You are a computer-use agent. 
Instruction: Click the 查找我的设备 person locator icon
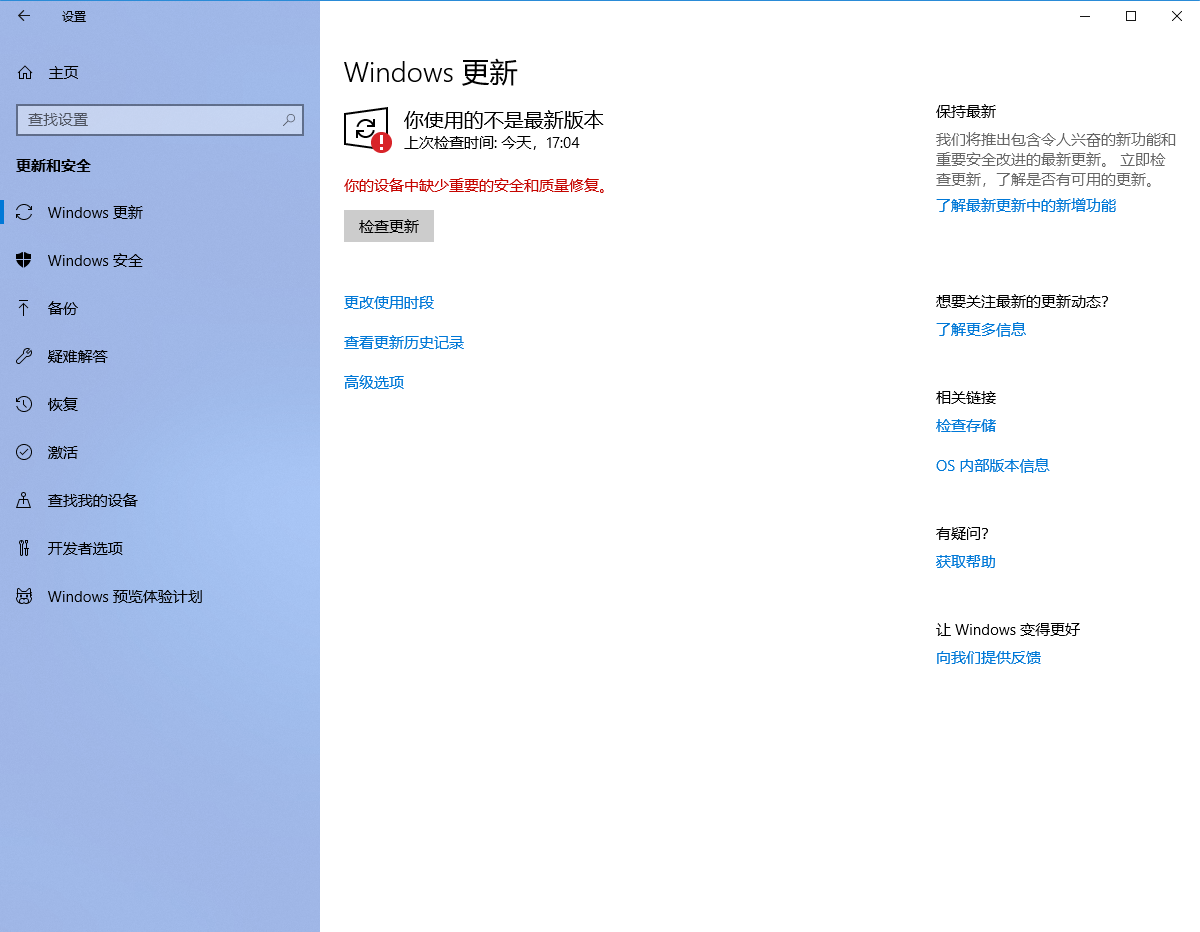point(25,500)
